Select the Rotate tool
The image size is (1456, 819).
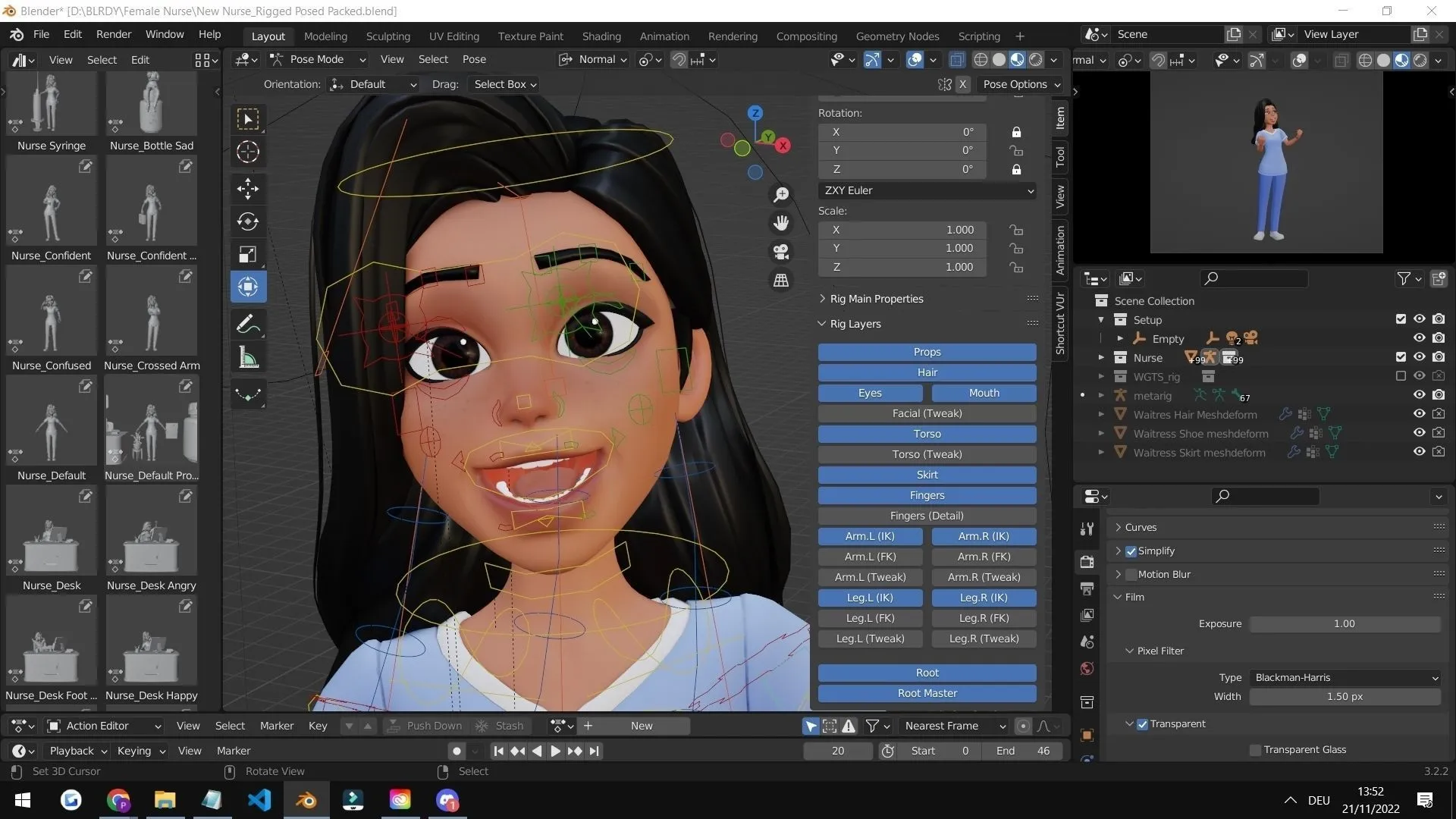pos(247,222)
